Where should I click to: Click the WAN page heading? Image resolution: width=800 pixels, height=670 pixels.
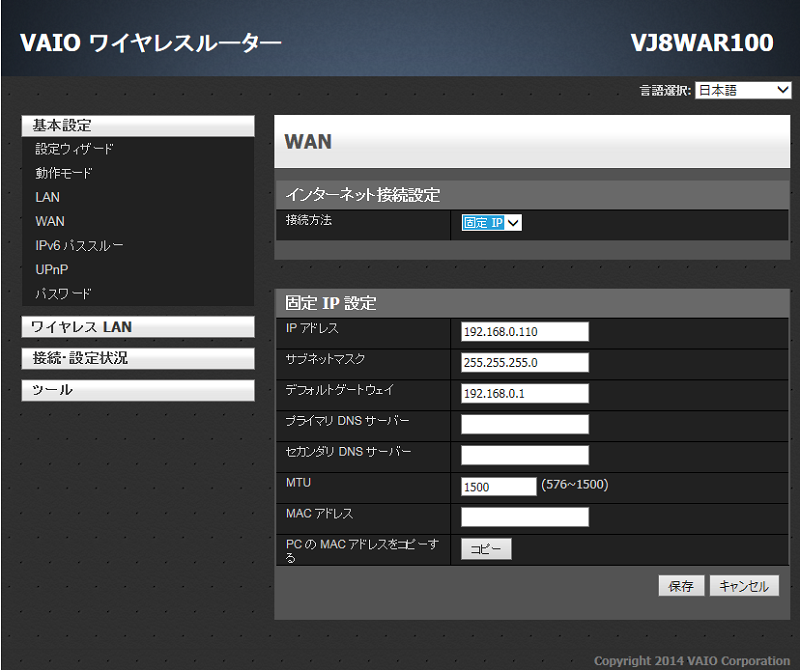click(x=308, y=142)
